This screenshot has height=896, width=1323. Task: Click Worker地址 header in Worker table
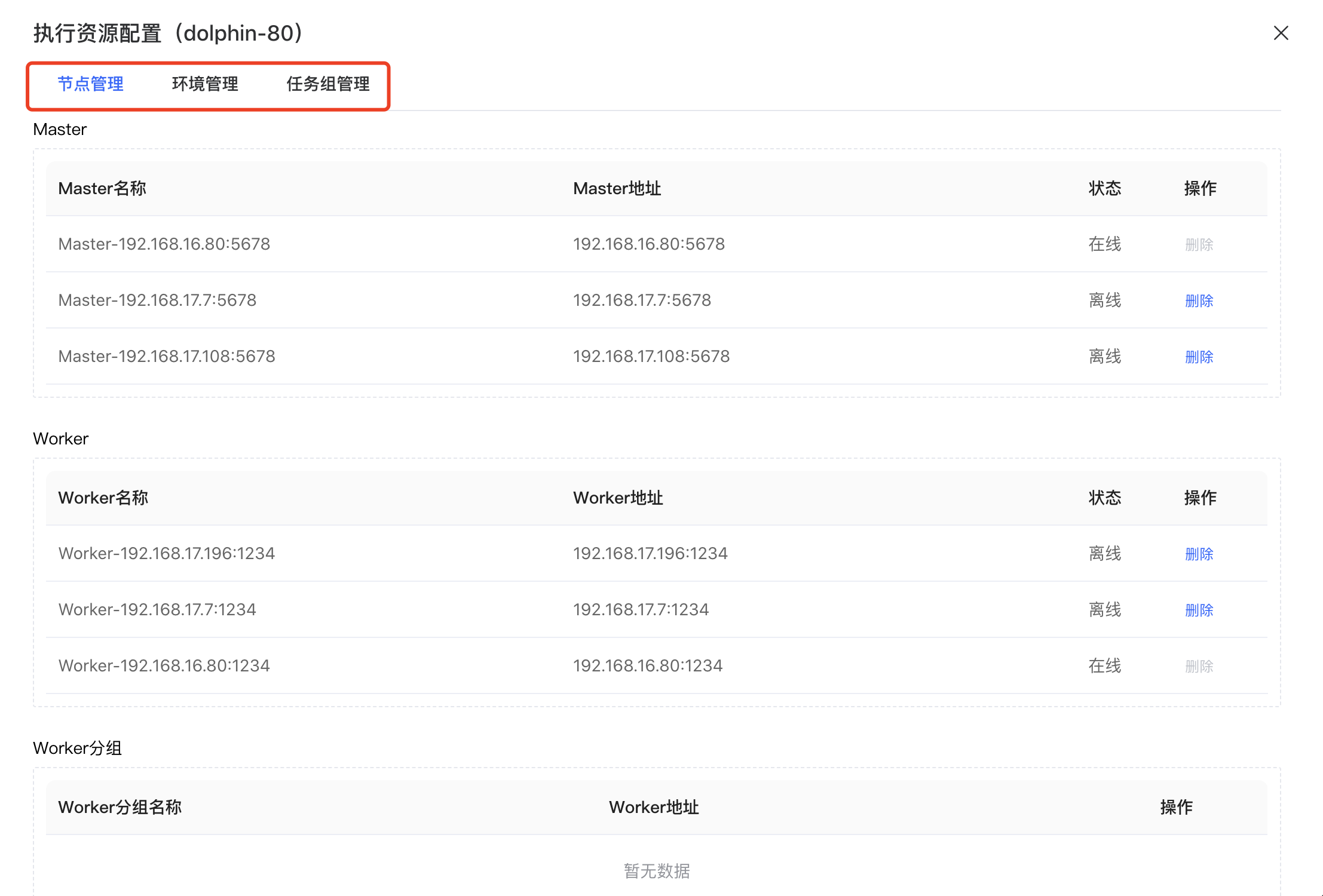[x=618, y=498]
